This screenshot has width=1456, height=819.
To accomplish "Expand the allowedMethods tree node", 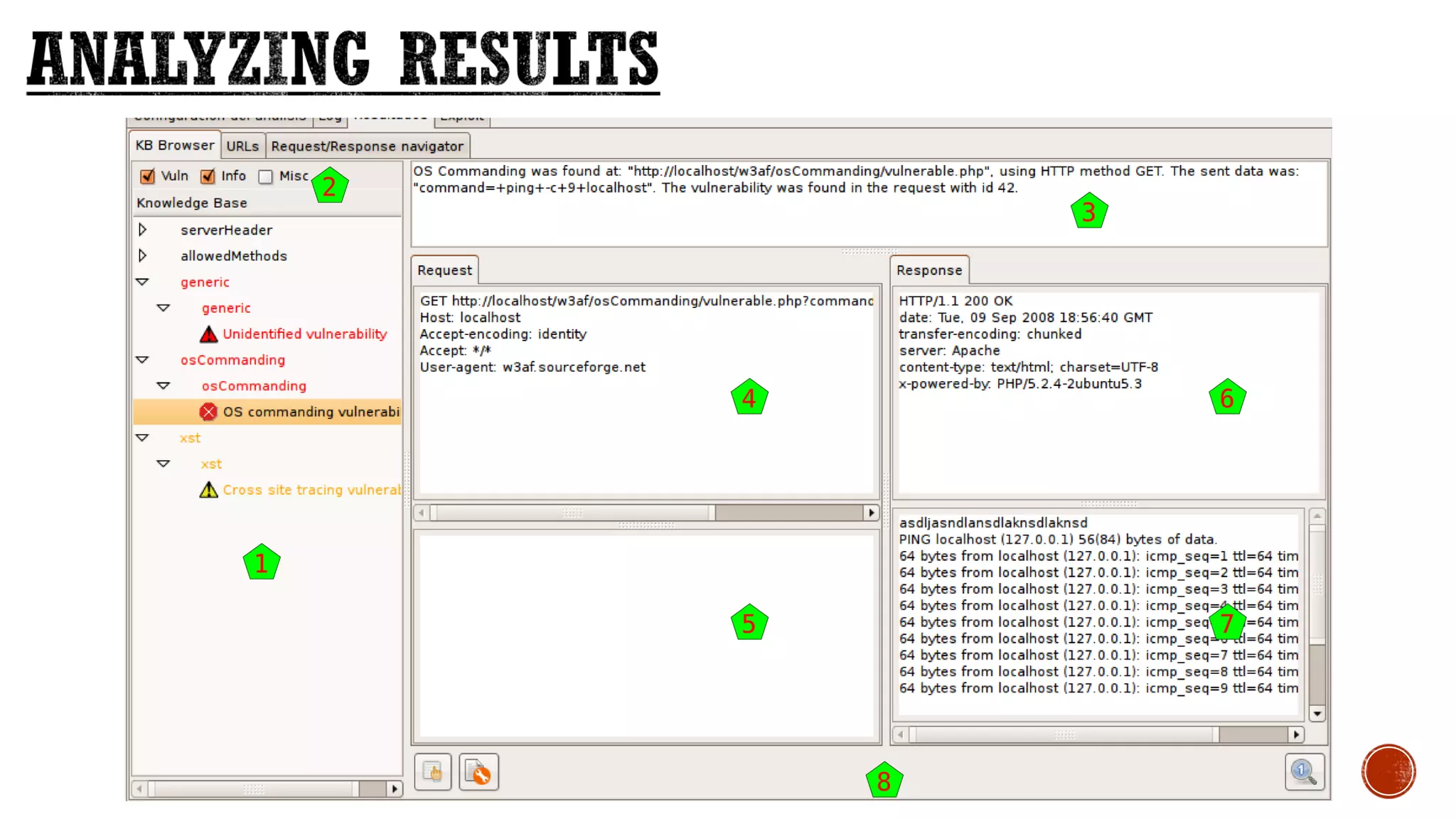I will point(142,255).
